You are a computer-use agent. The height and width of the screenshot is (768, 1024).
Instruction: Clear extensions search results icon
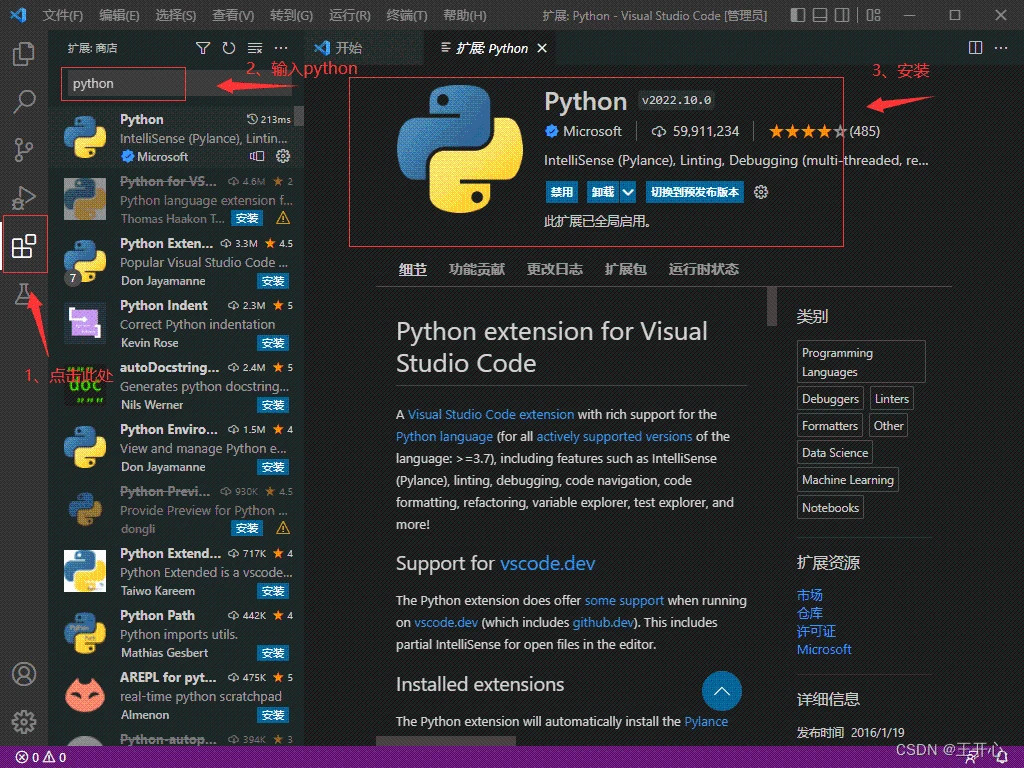255,48
